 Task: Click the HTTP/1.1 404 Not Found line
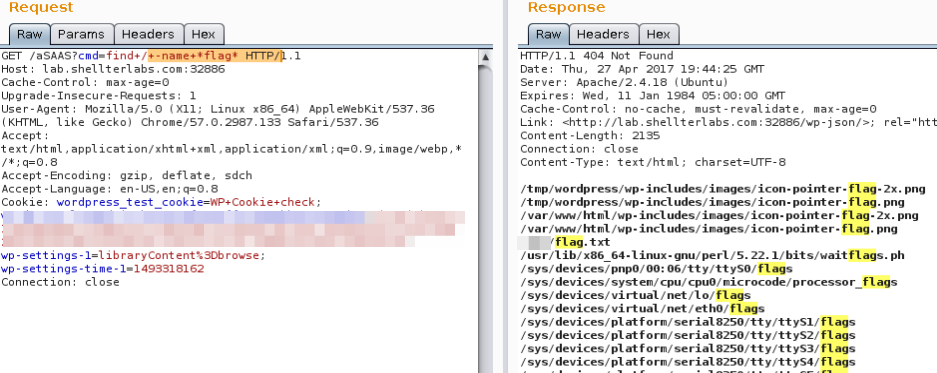pos(596,56)
